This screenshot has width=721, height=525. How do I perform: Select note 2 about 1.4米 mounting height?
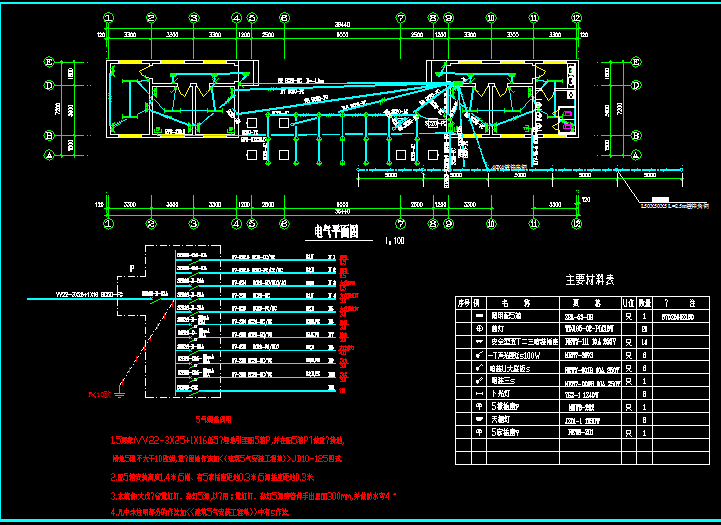click(x=212, y=477)
